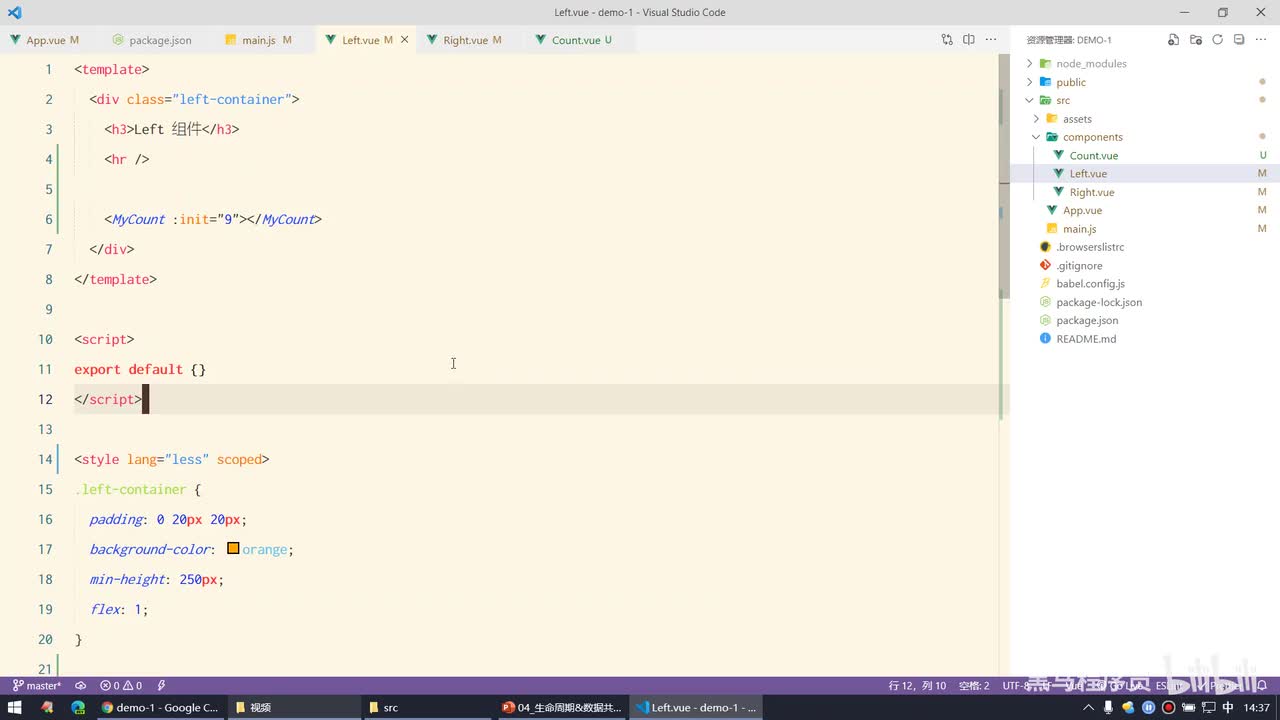Click the lightning icon in status bar
Viewport: 1280px width, 720px height.
point(161,686)
